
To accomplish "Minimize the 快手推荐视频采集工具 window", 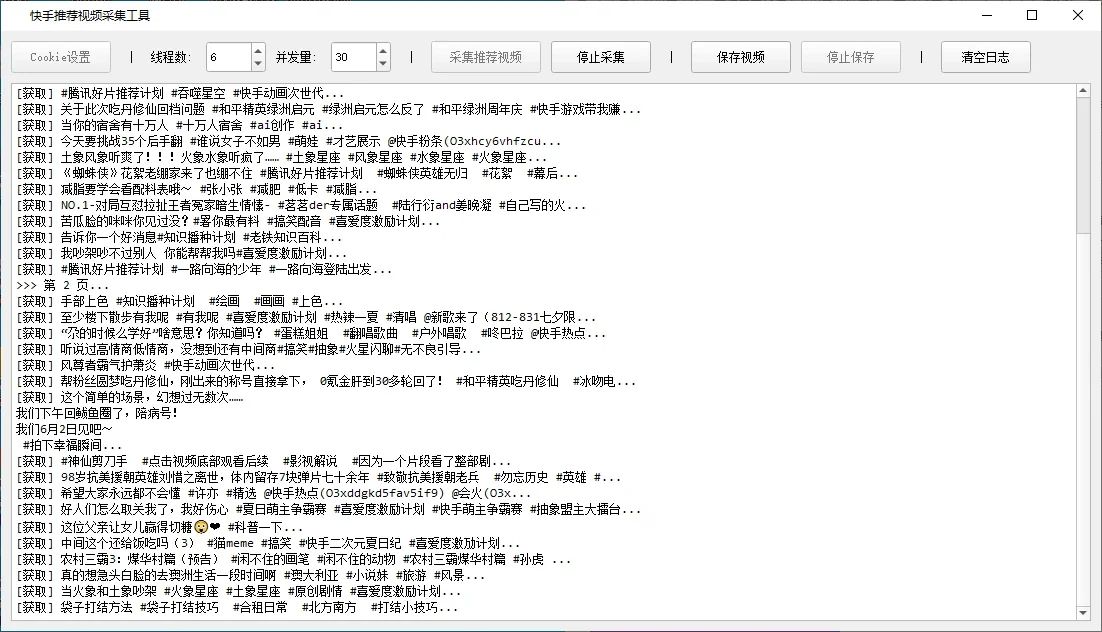I will [x=987, y=15].
